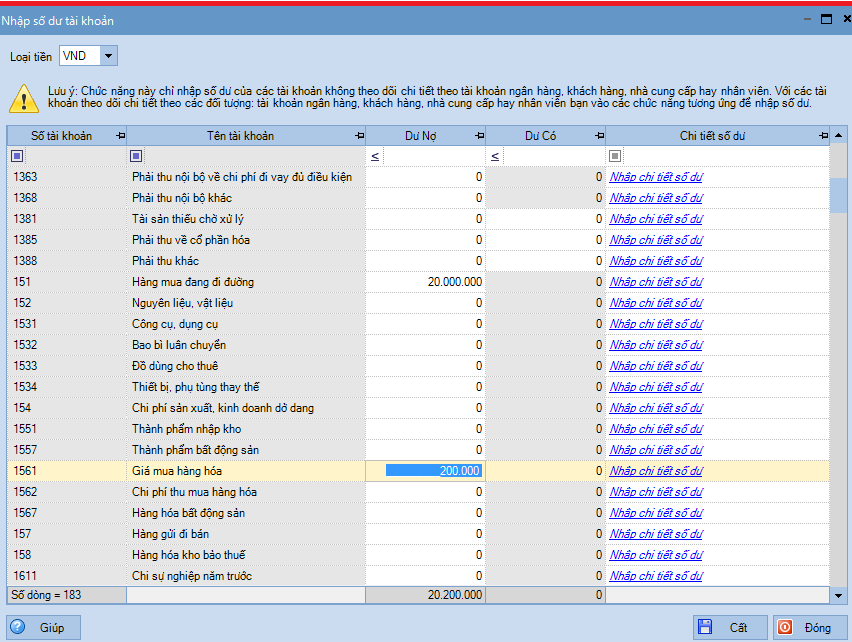Viewport: 852px width, 642px height.
Task: Click the filter operator icon under Số tài khoản
Action: click(x=17, y=156)
